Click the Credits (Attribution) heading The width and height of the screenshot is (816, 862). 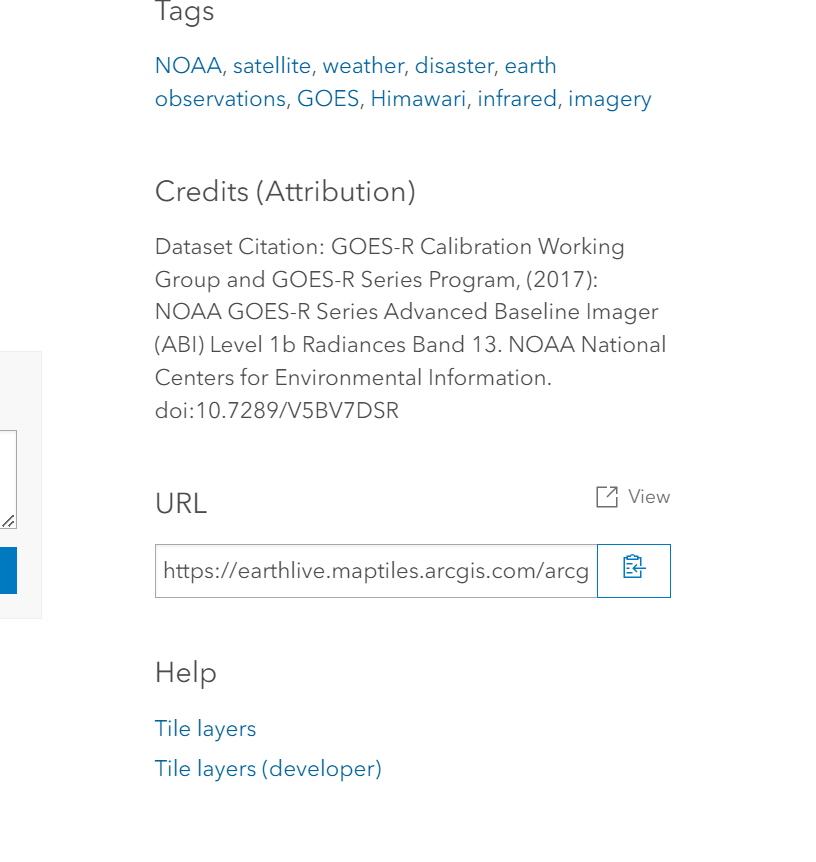284,191
